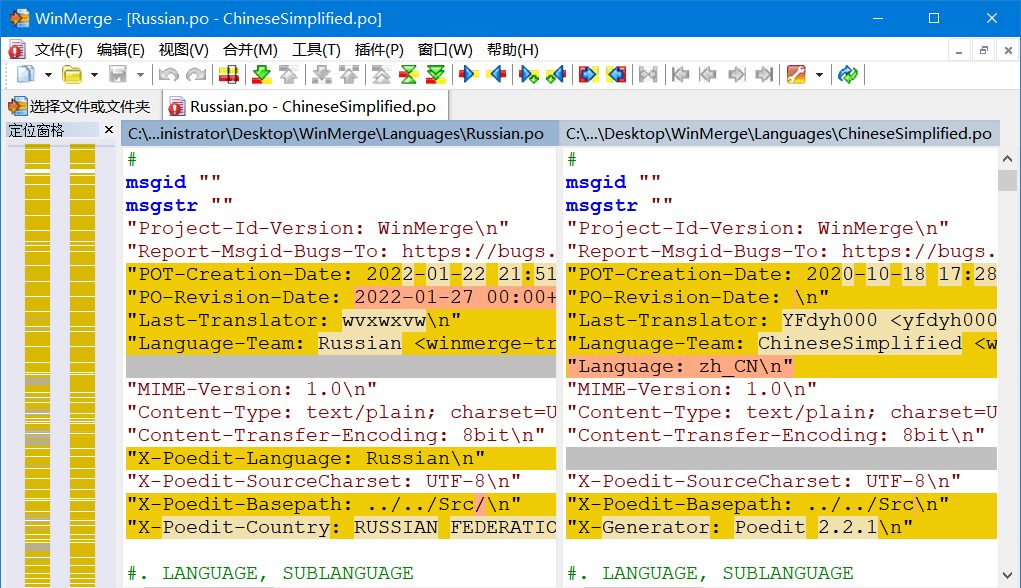
Task: Click ChineseSimplified.po file path header
Action: pyautogui.click(x=779, y=134)
